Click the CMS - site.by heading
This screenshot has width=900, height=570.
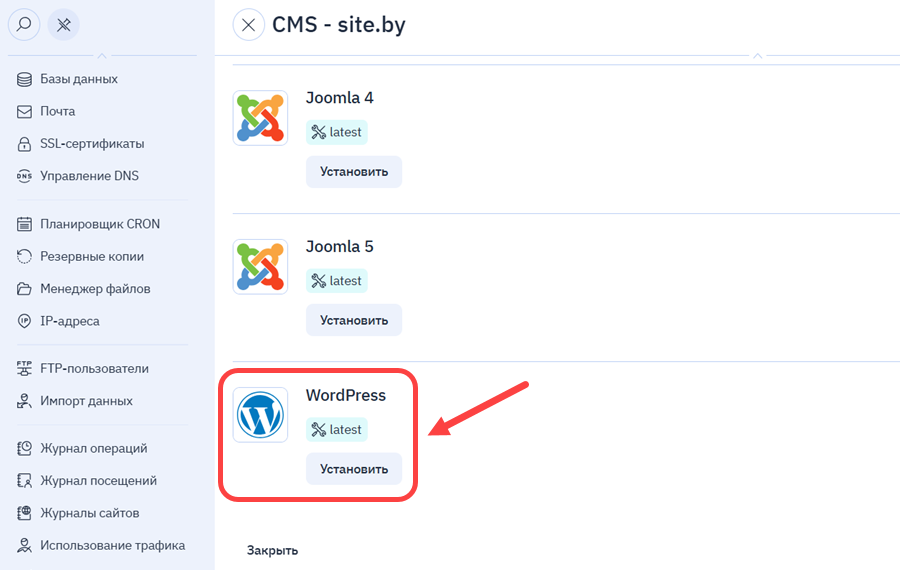[x=339, y=25]
